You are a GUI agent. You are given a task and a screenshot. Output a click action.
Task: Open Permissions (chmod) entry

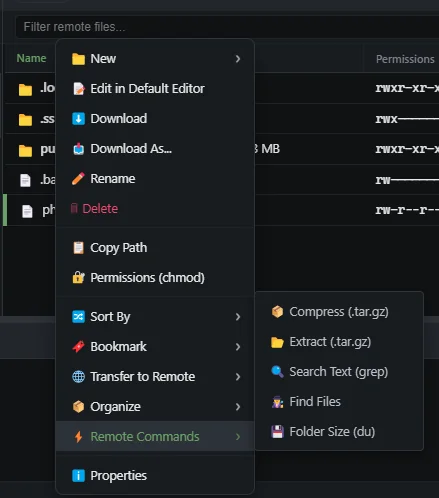[x=155, y=278]
